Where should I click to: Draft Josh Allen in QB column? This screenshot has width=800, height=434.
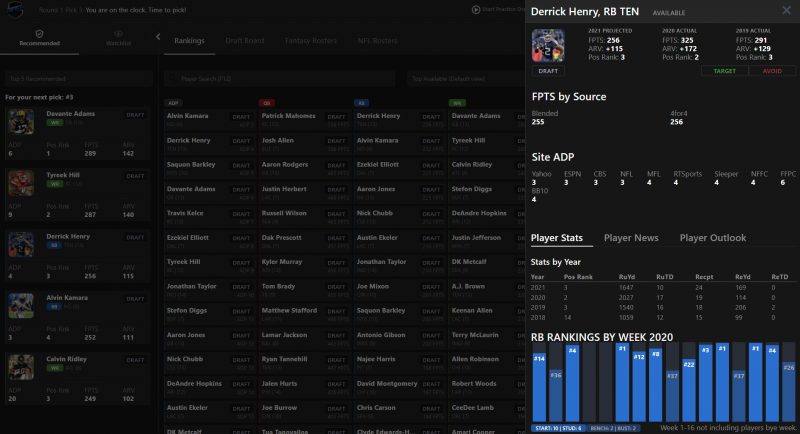336,141
